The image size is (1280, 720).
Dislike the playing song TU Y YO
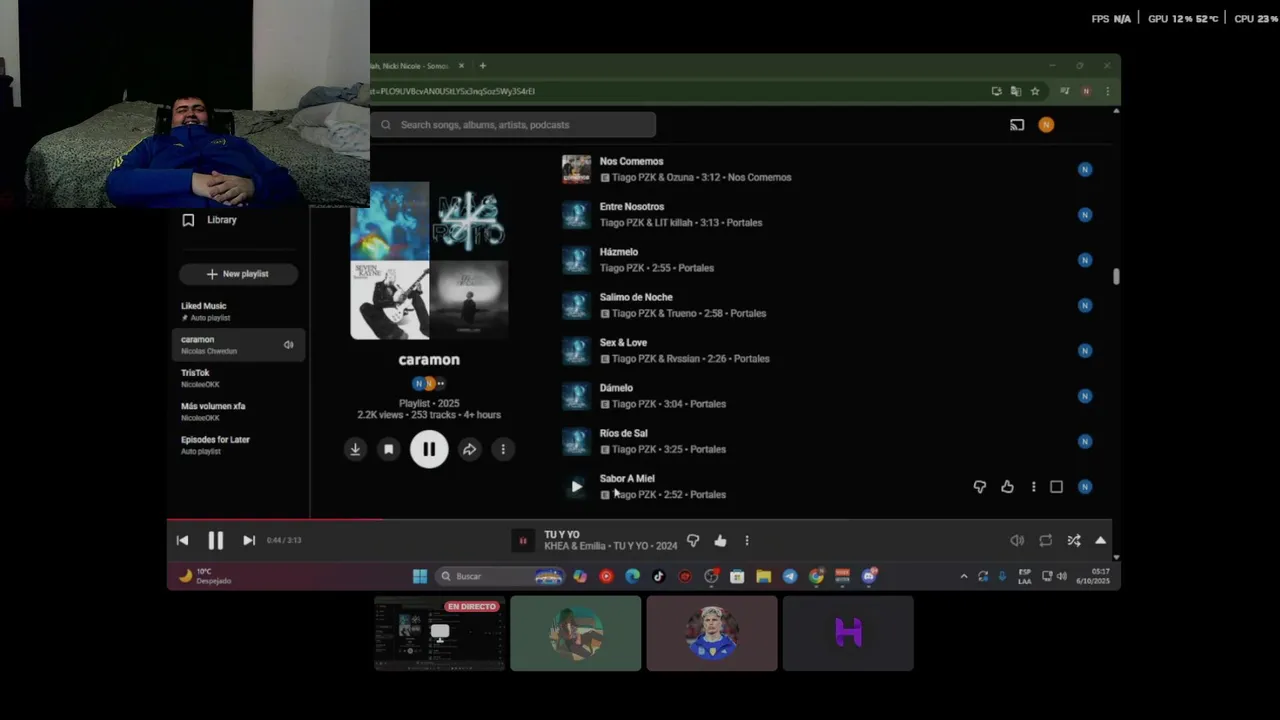pyautogui.click(x=693, y=540)
